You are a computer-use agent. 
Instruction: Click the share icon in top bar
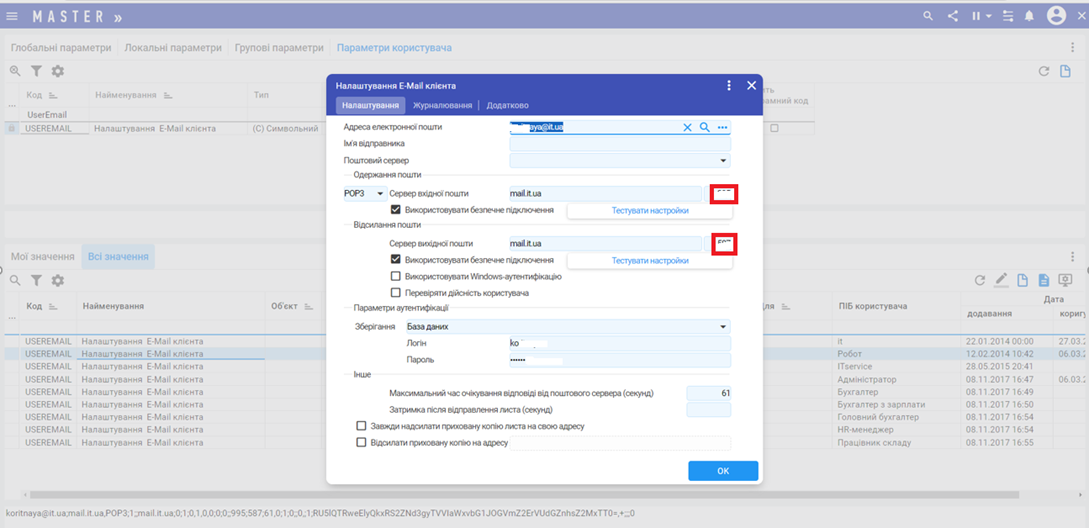[x=952, y=16]
